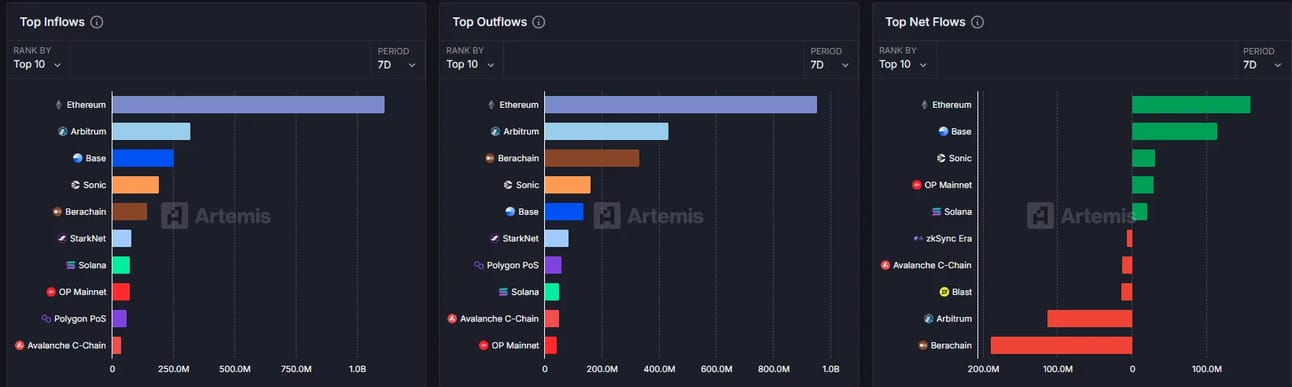Click the zkSync Era icon in Net Flows
Image resolution: width=1292 pixels, height=387 pixels.
point(918,238)
